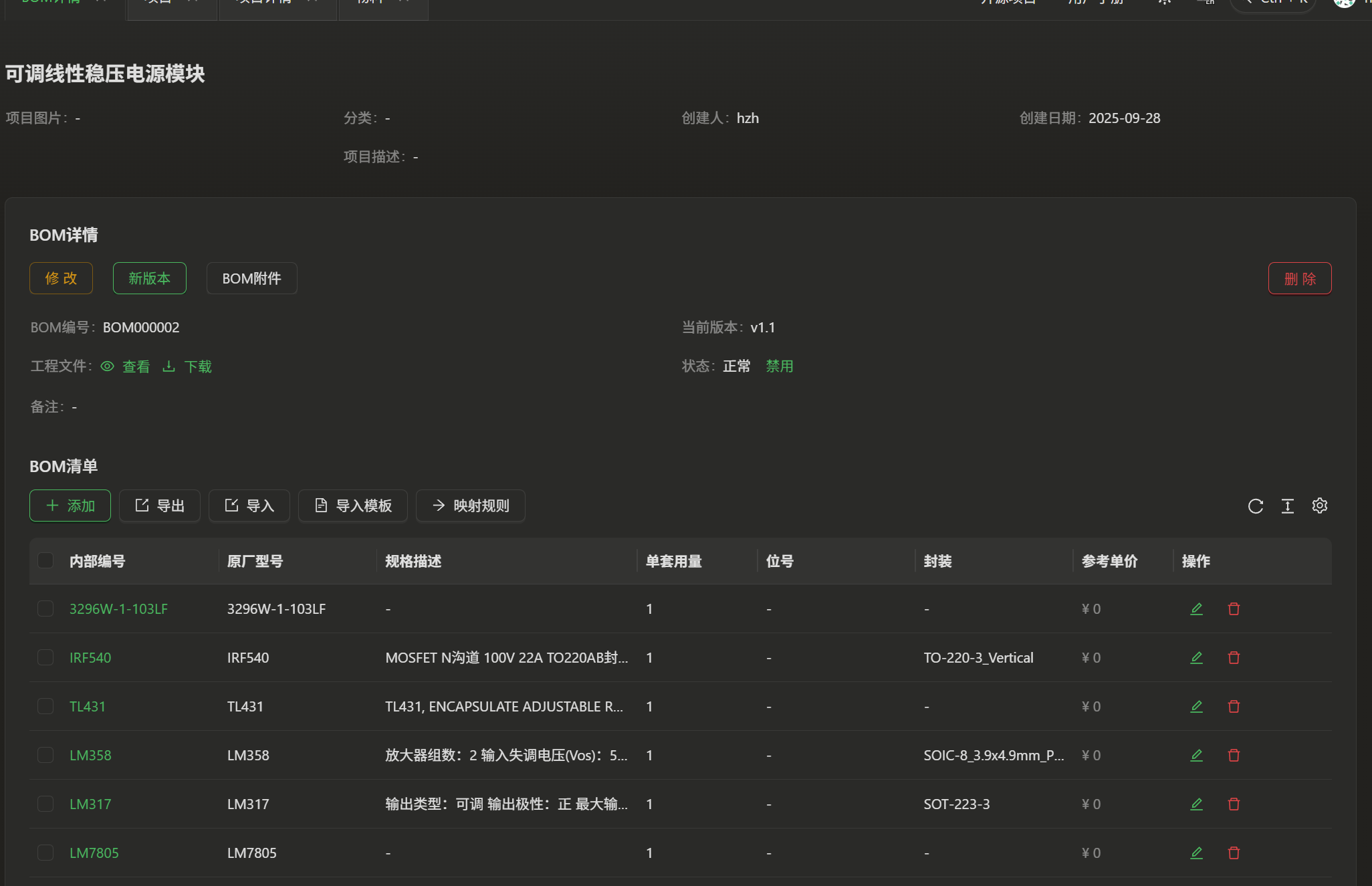Click 添加 to add BOM item

[x=70, y=506]
